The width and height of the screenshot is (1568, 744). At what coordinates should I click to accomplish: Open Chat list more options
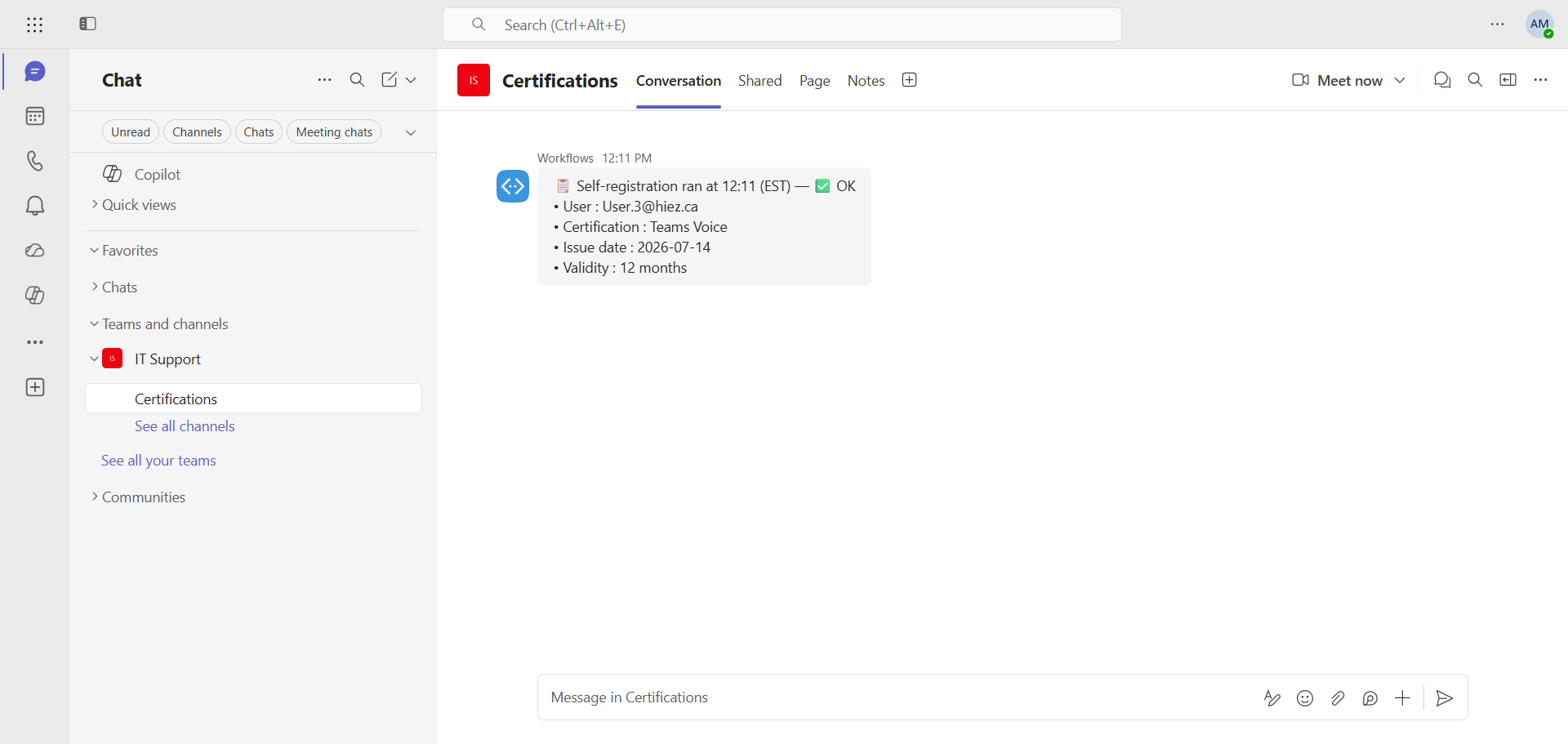324,80
